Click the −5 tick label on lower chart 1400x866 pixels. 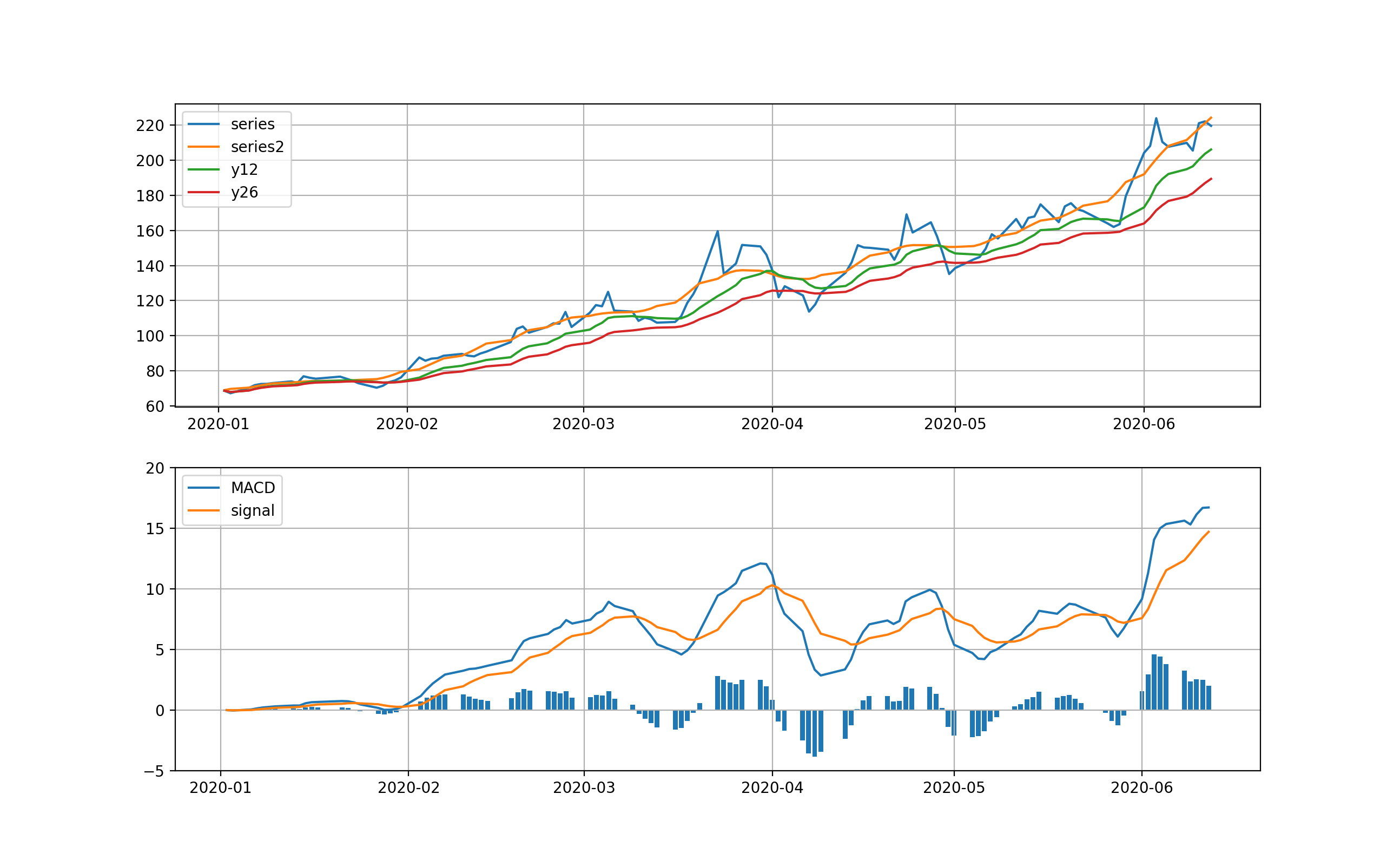(154, 772)
